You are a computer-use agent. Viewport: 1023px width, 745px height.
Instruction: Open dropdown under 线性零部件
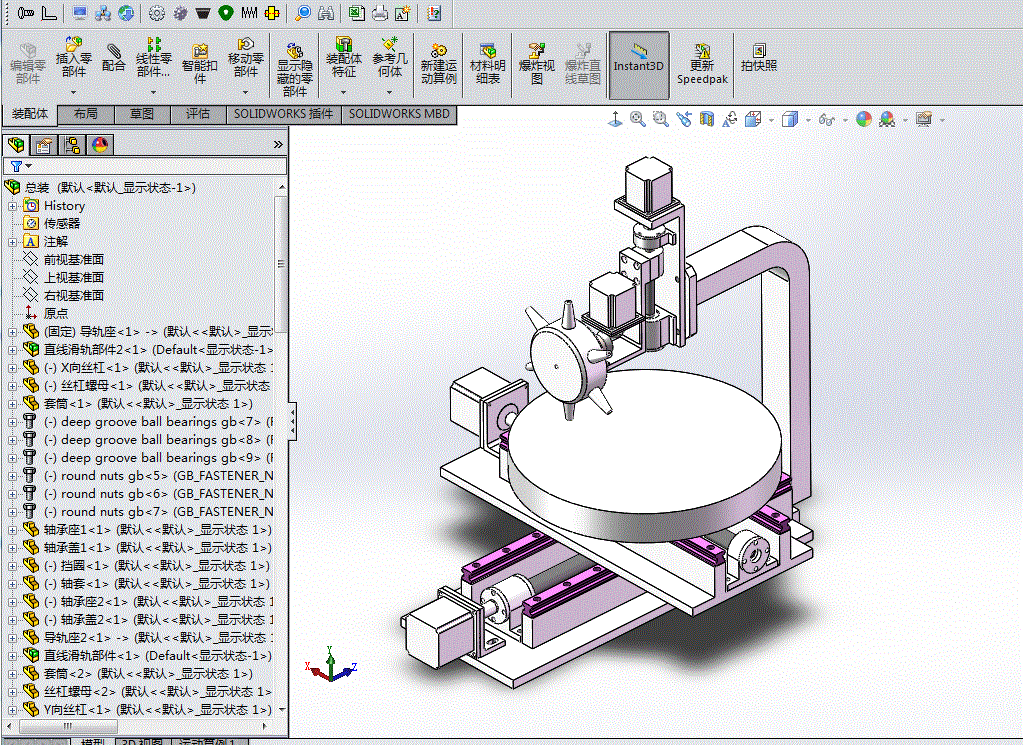click(x=153, y=92)
